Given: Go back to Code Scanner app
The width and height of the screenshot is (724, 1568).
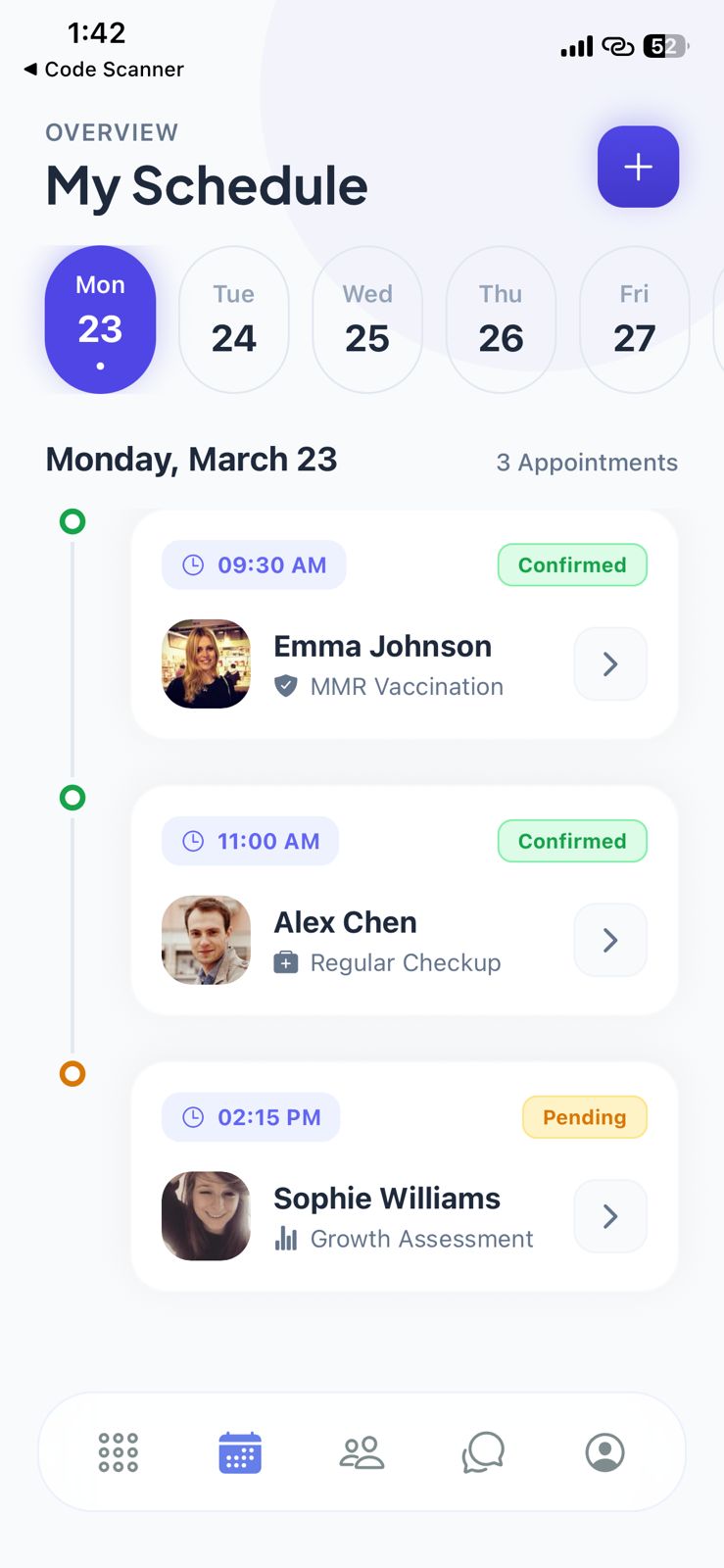Looking at the screenshot, I should click(104, 70).
